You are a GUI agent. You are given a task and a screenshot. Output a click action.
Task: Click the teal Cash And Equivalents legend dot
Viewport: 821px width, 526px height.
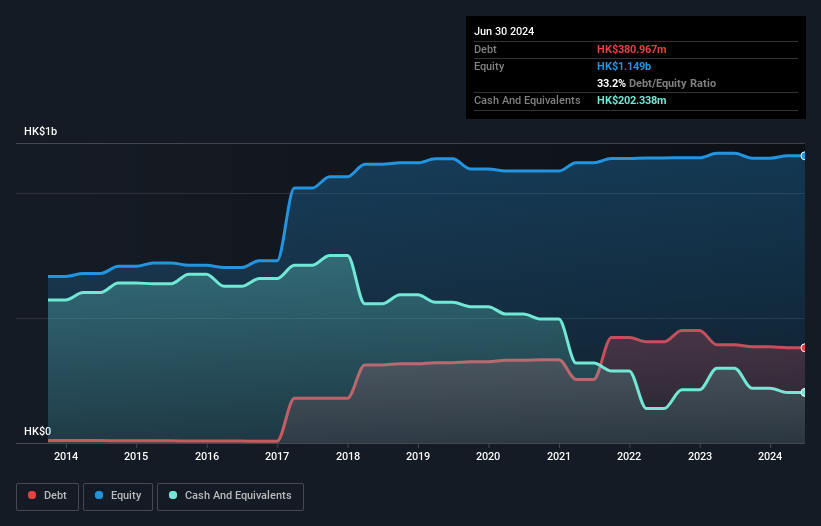tap(173, 495)
